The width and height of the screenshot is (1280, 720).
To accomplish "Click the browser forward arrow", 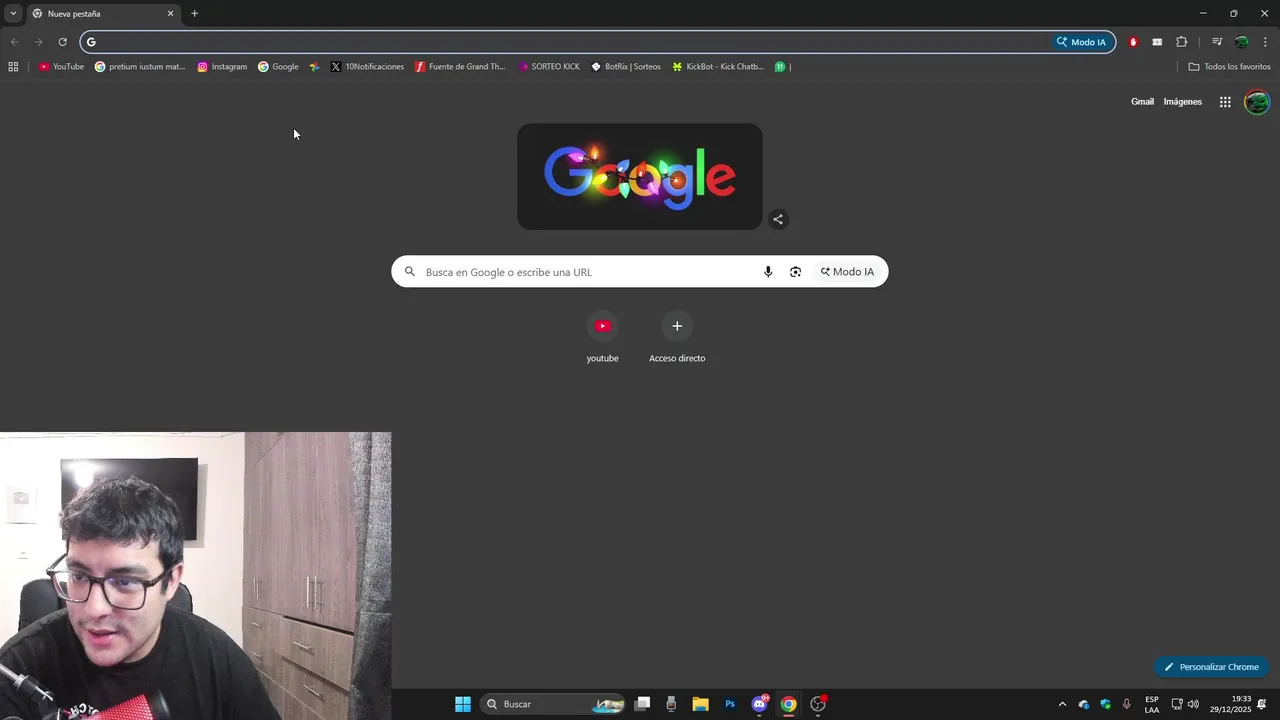I will (38, 42).
